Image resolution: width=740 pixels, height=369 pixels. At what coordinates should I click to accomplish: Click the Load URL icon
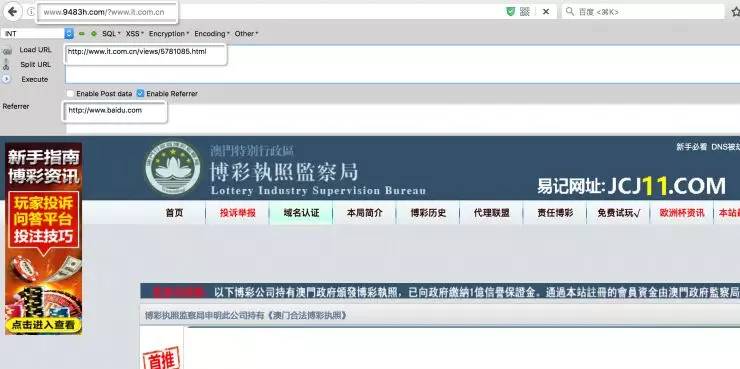pyautogui.click(x=7, y=51)
